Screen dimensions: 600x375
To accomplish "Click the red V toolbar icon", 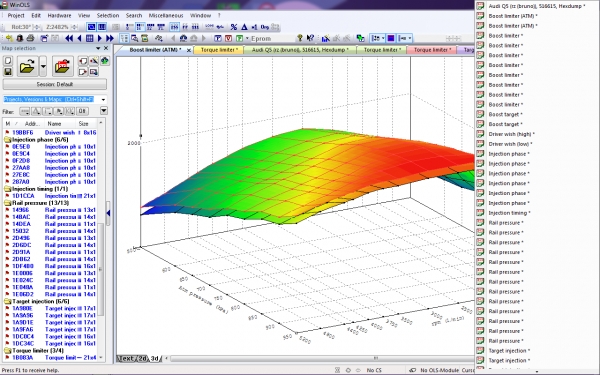I will point(228,38).
